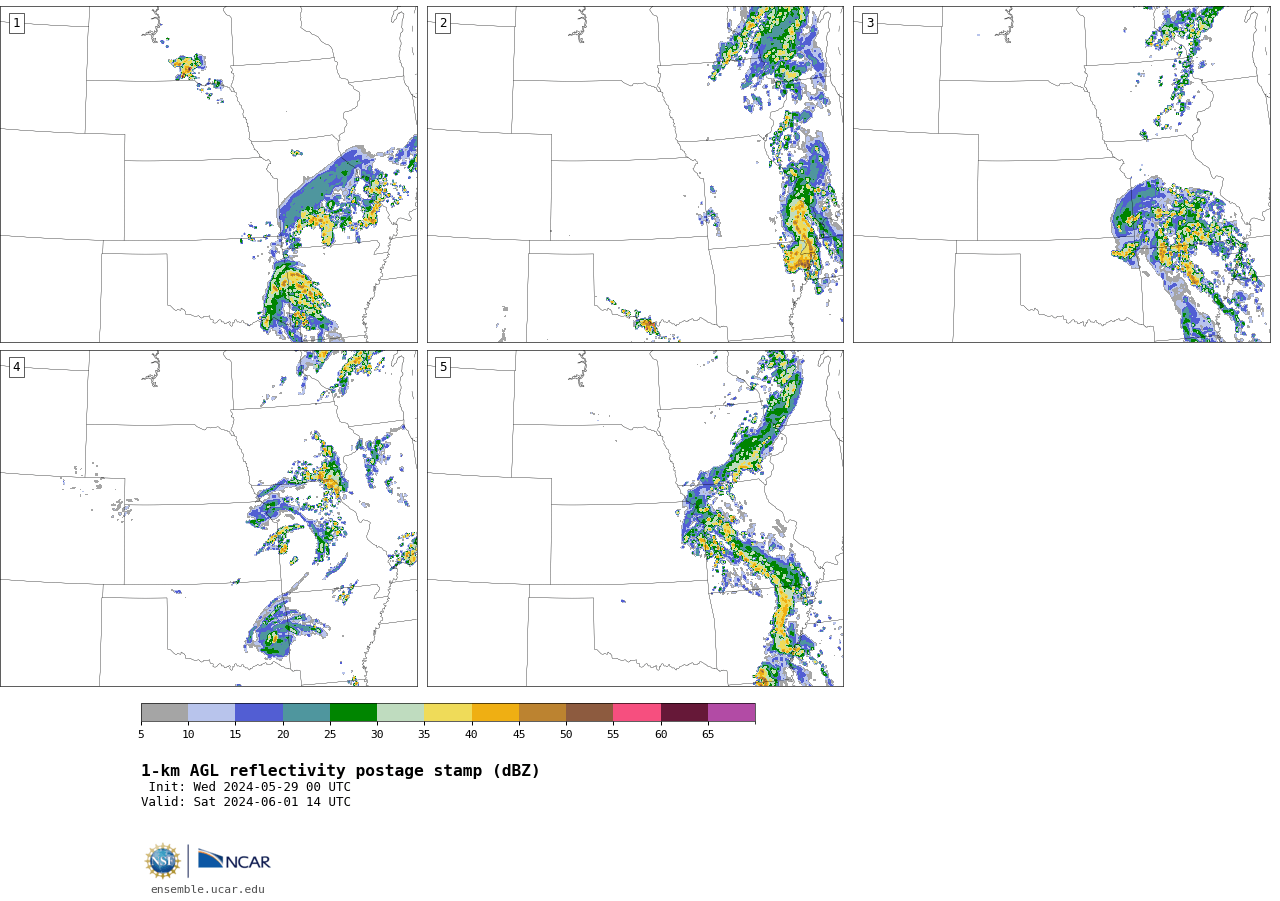Viewport: 1280px width, 901px height.
Task: Click the Valid: Sat 2024-06-01 14 UTC text
Action: 246,802
